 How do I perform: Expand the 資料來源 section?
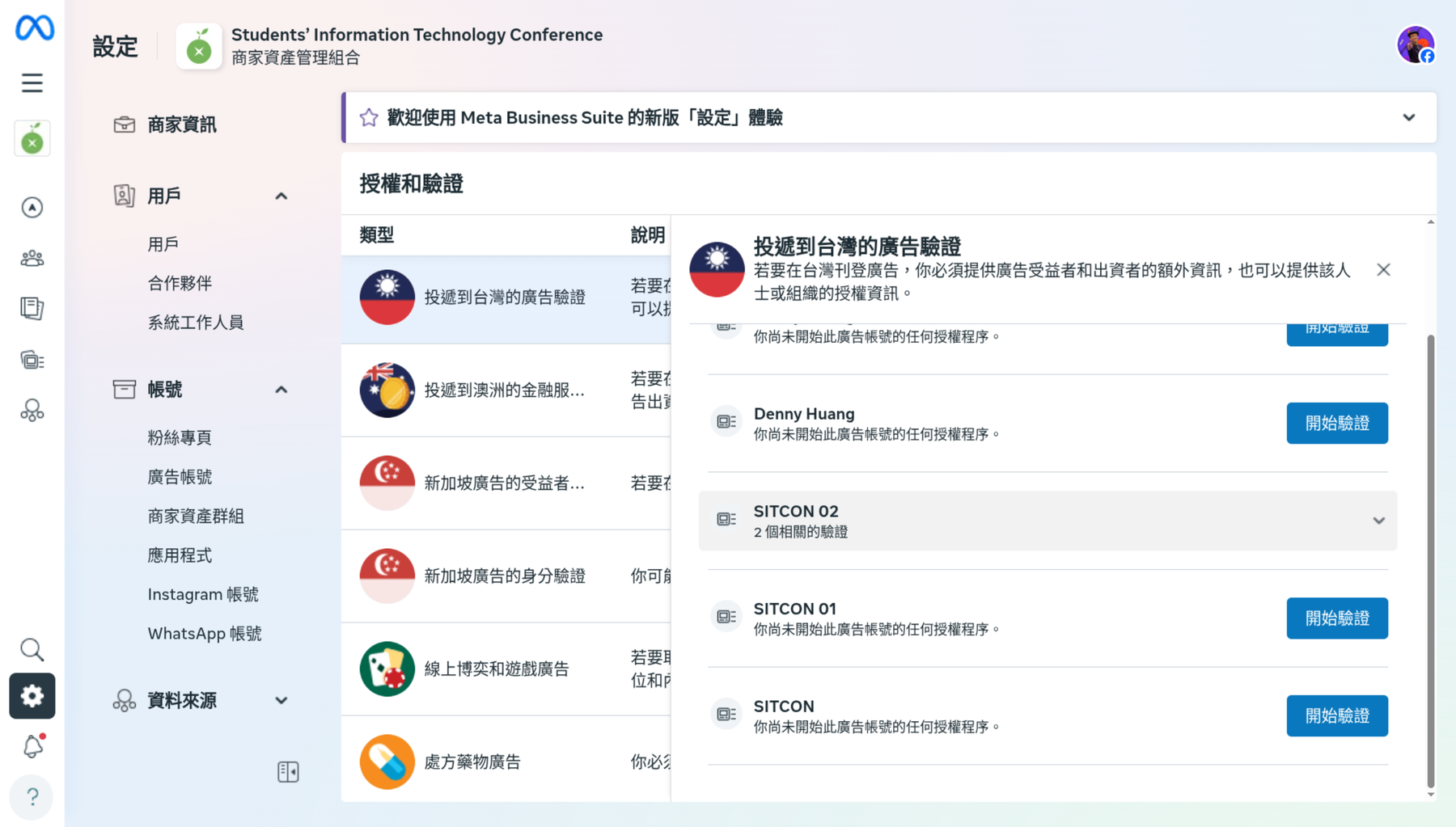tap(281, 701)
